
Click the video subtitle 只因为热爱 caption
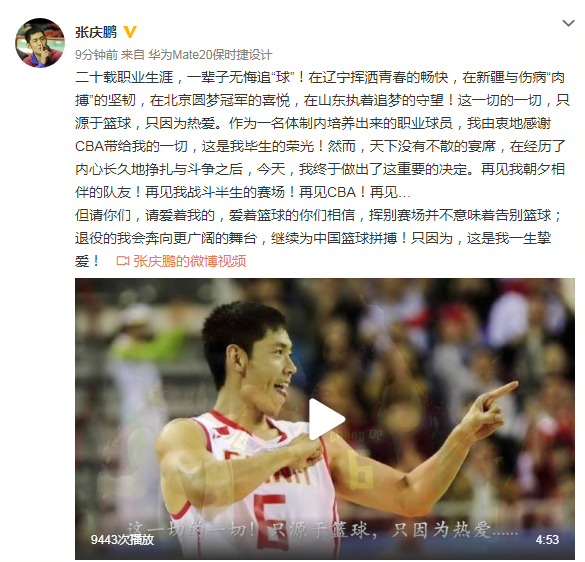(x=454, y=530)
